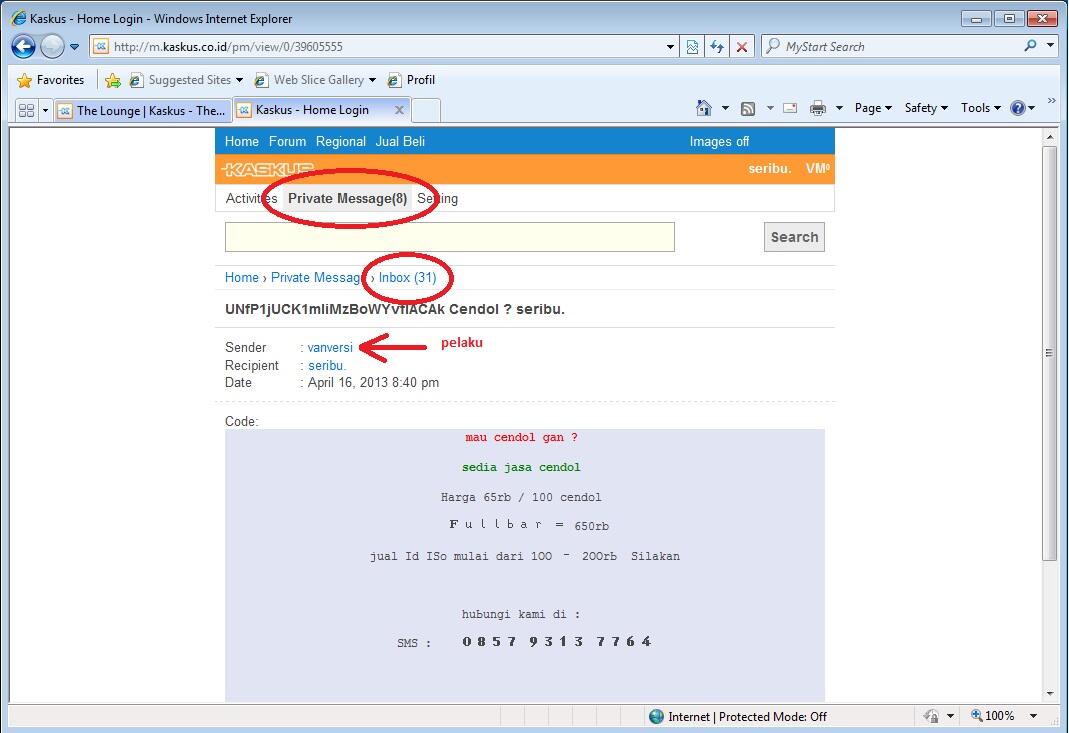1069x733 pixels.
Task: Open the Favorites star button
Action: click(x=50, y=80)
